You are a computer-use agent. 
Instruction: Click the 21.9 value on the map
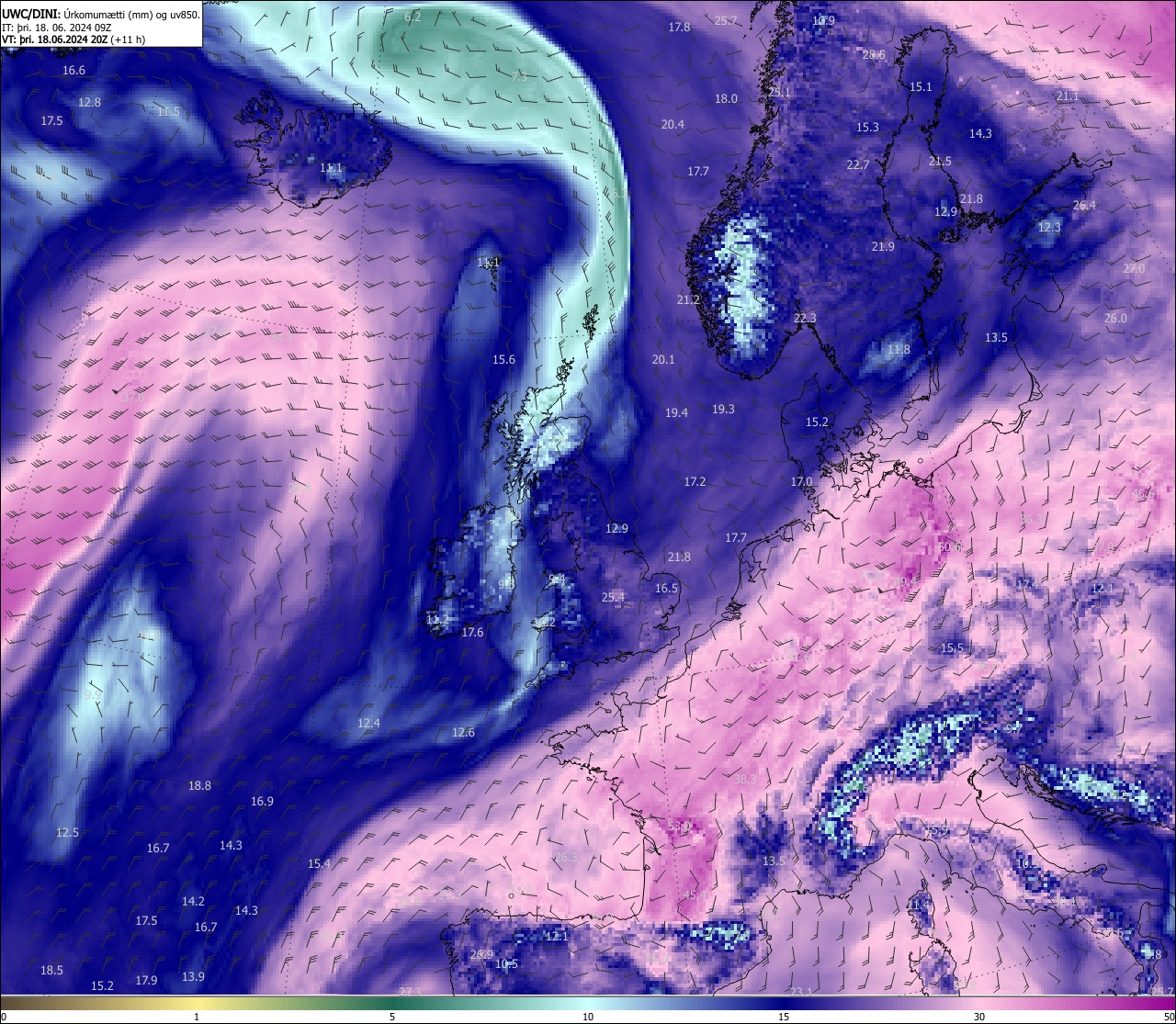[x=883, y=247]
